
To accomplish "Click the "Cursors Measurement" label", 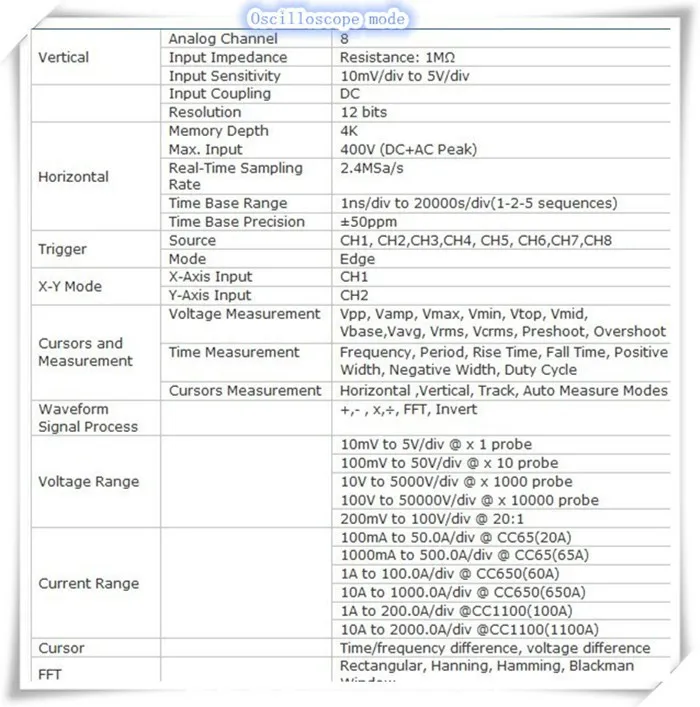I will 245,390.
